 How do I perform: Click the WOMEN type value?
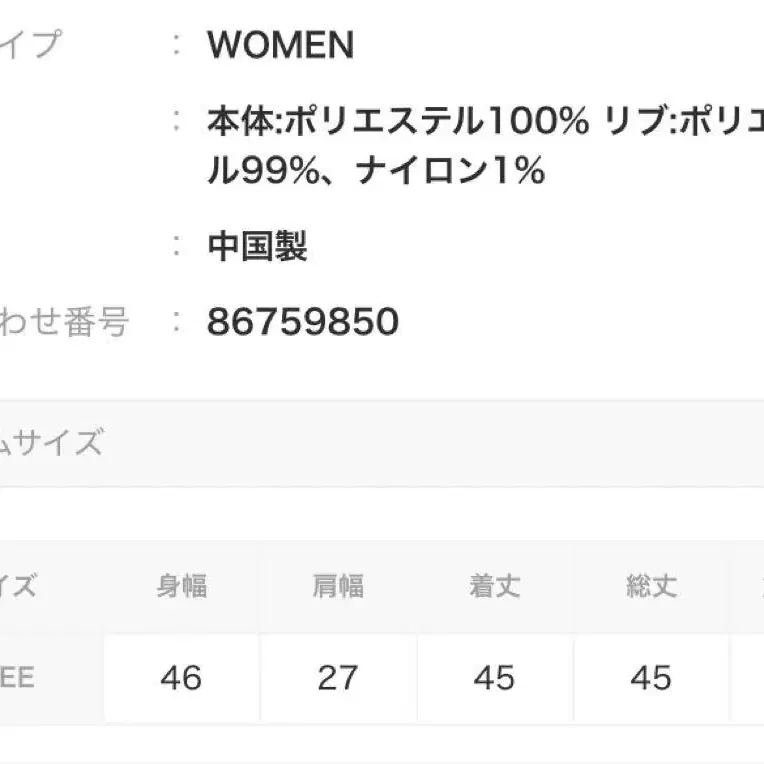(280, 45)
